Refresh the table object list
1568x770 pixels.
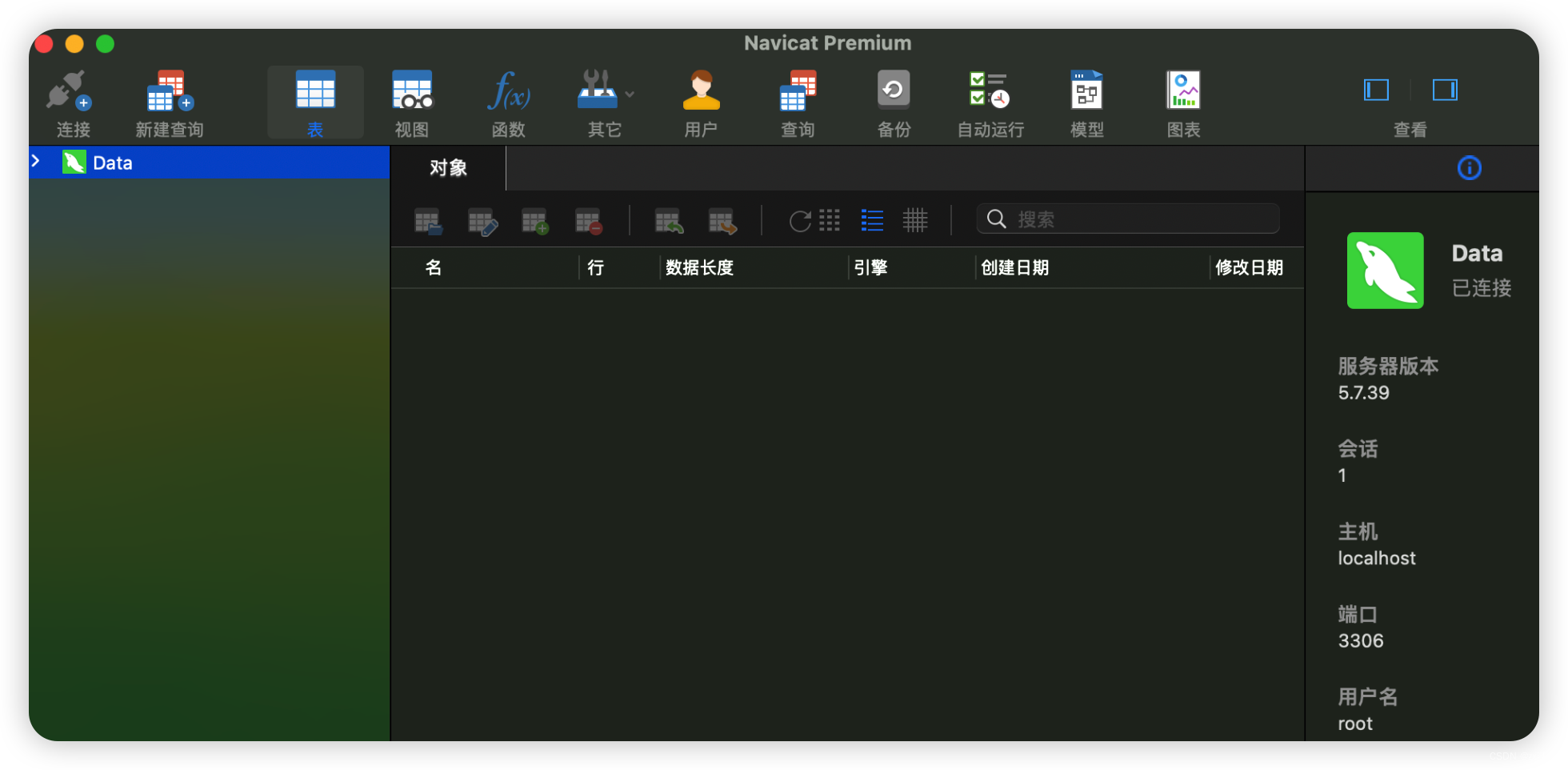pos(799,221)
